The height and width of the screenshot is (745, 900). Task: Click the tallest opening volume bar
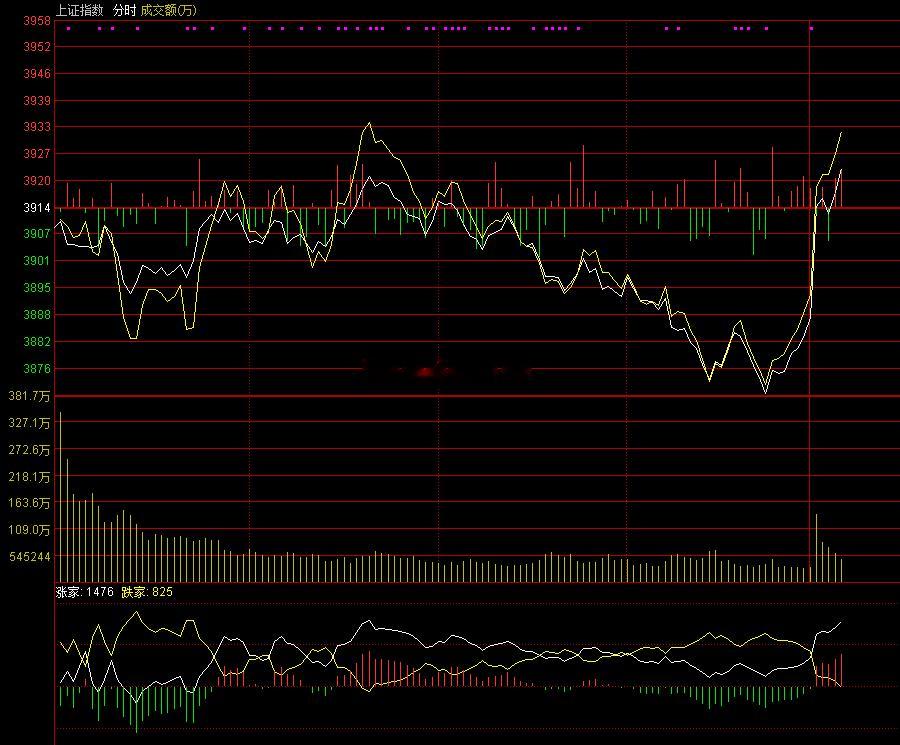[61, 497]
